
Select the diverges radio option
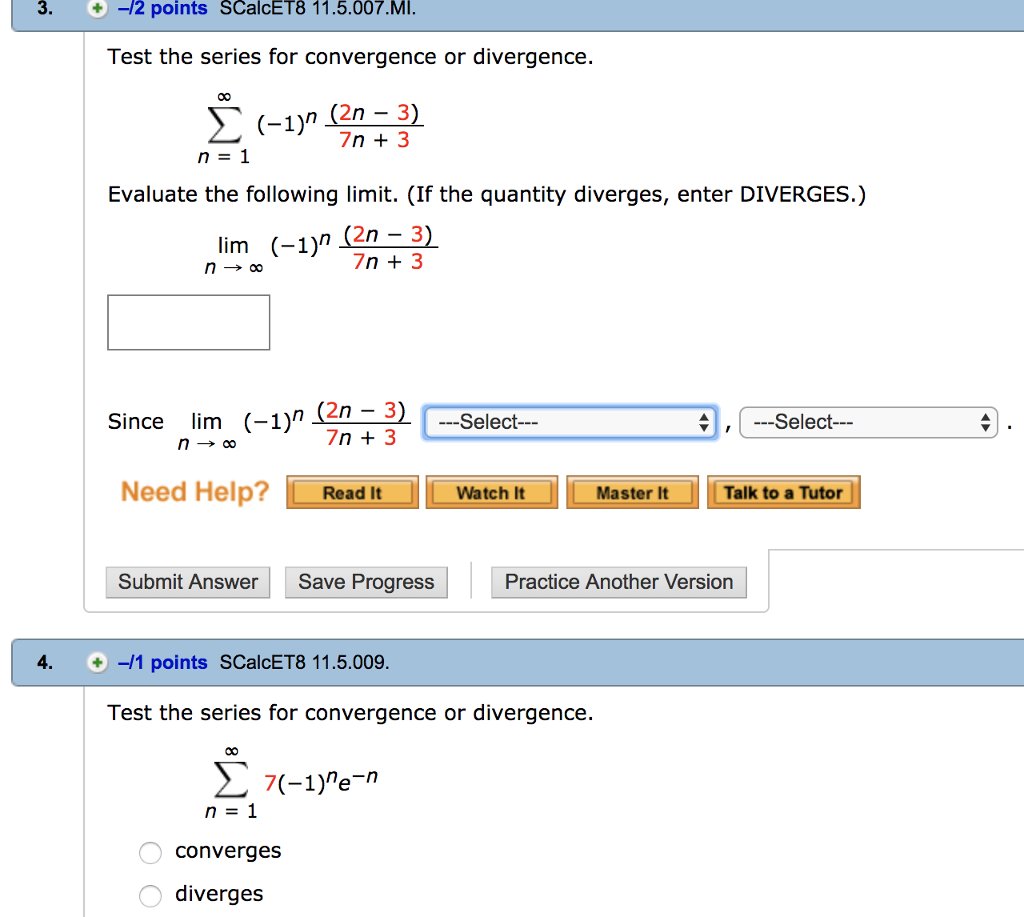[150, 896]
